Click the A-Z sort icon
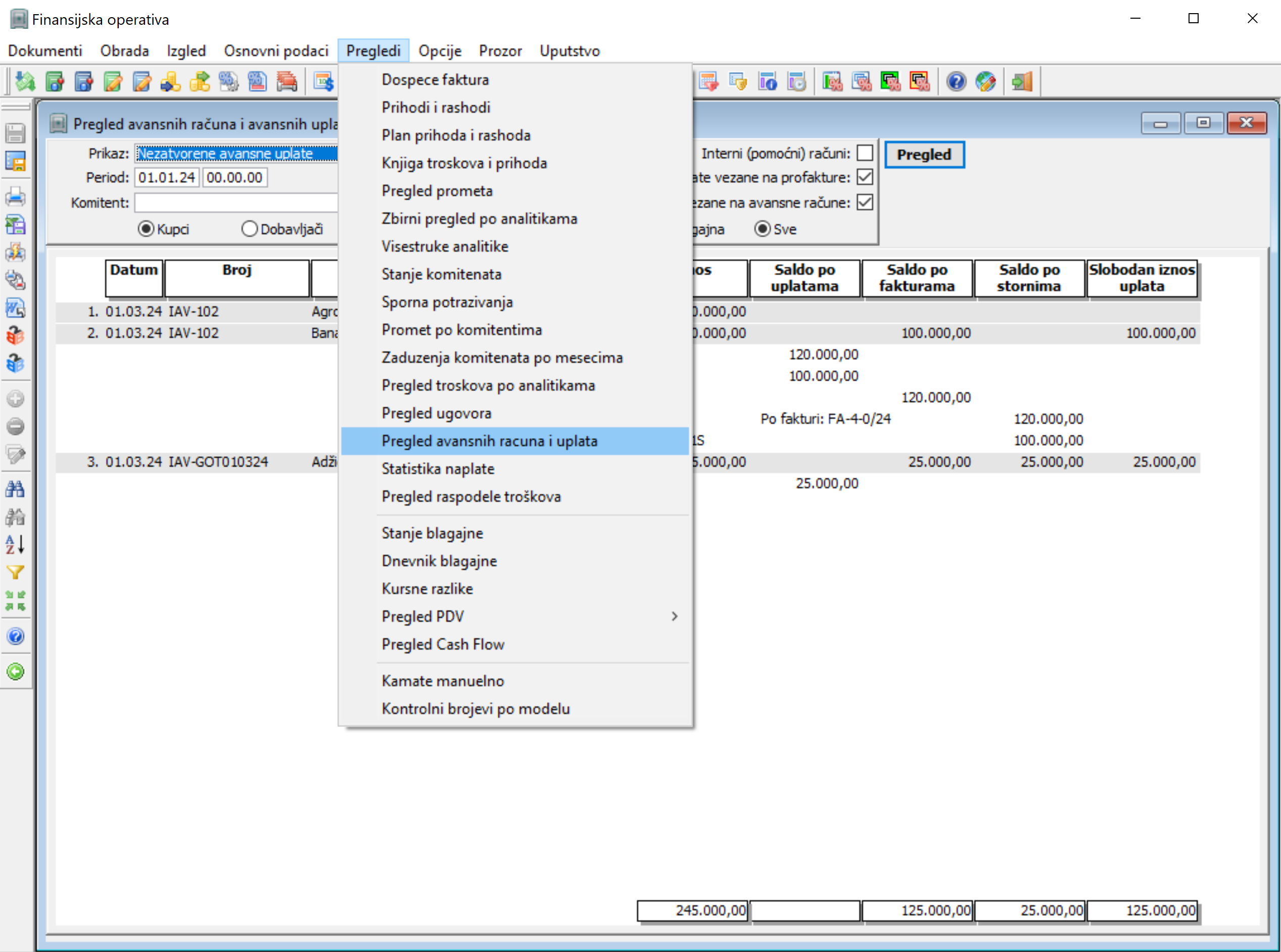1281x952 pixels. pos(16,544)
